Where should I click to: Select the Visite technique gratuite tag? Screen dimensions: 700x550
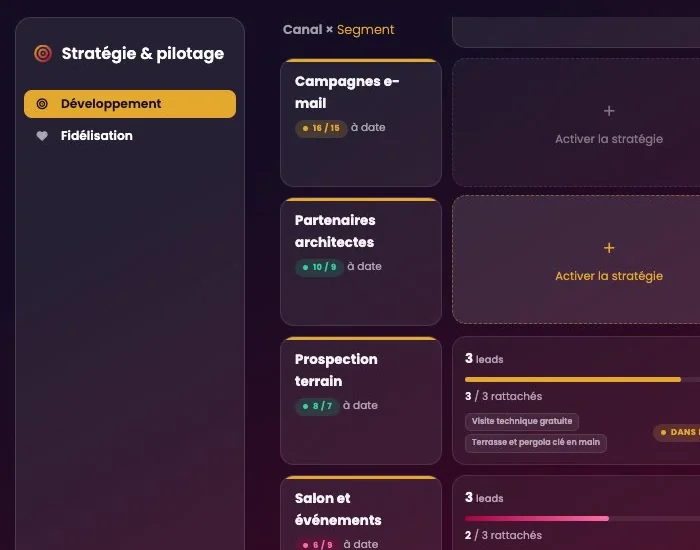click(x=522, y=421)
